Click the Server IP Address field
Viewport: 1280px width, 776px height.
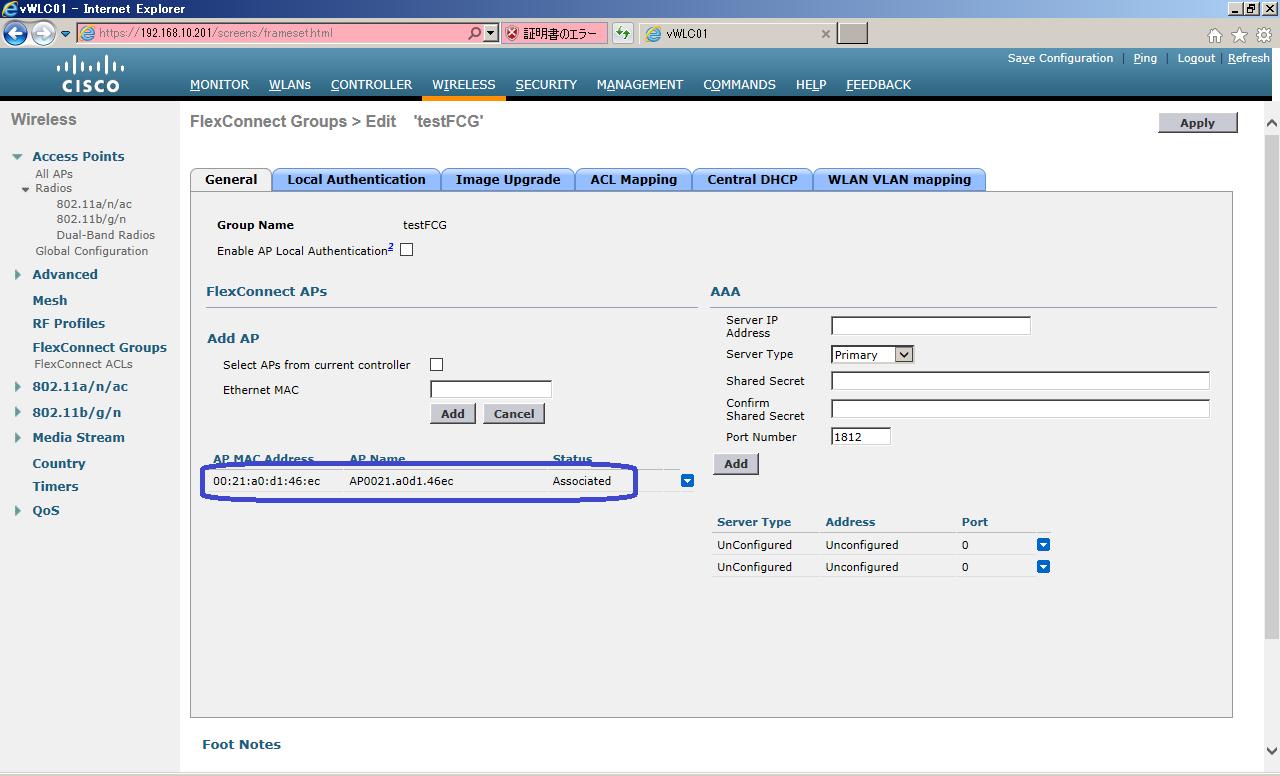(x=931, y=325)
